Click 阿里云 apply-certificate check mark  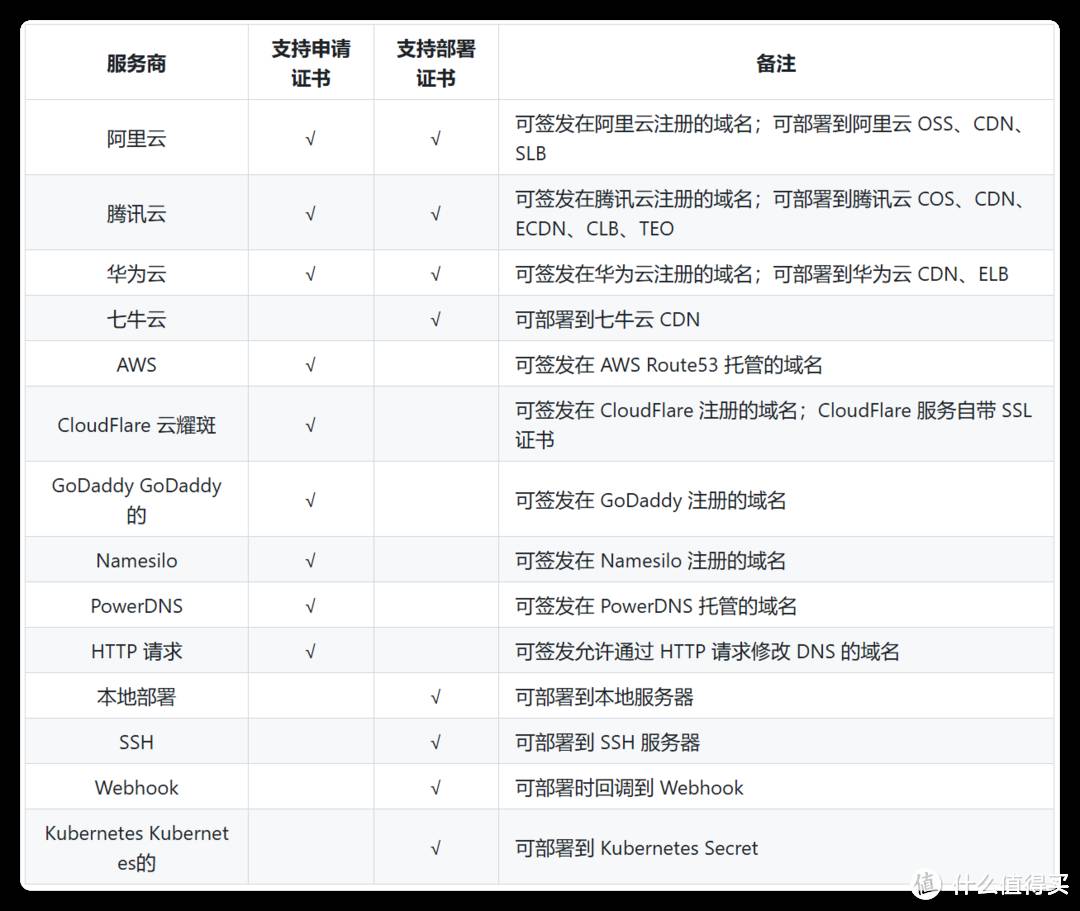click(311, 139)
